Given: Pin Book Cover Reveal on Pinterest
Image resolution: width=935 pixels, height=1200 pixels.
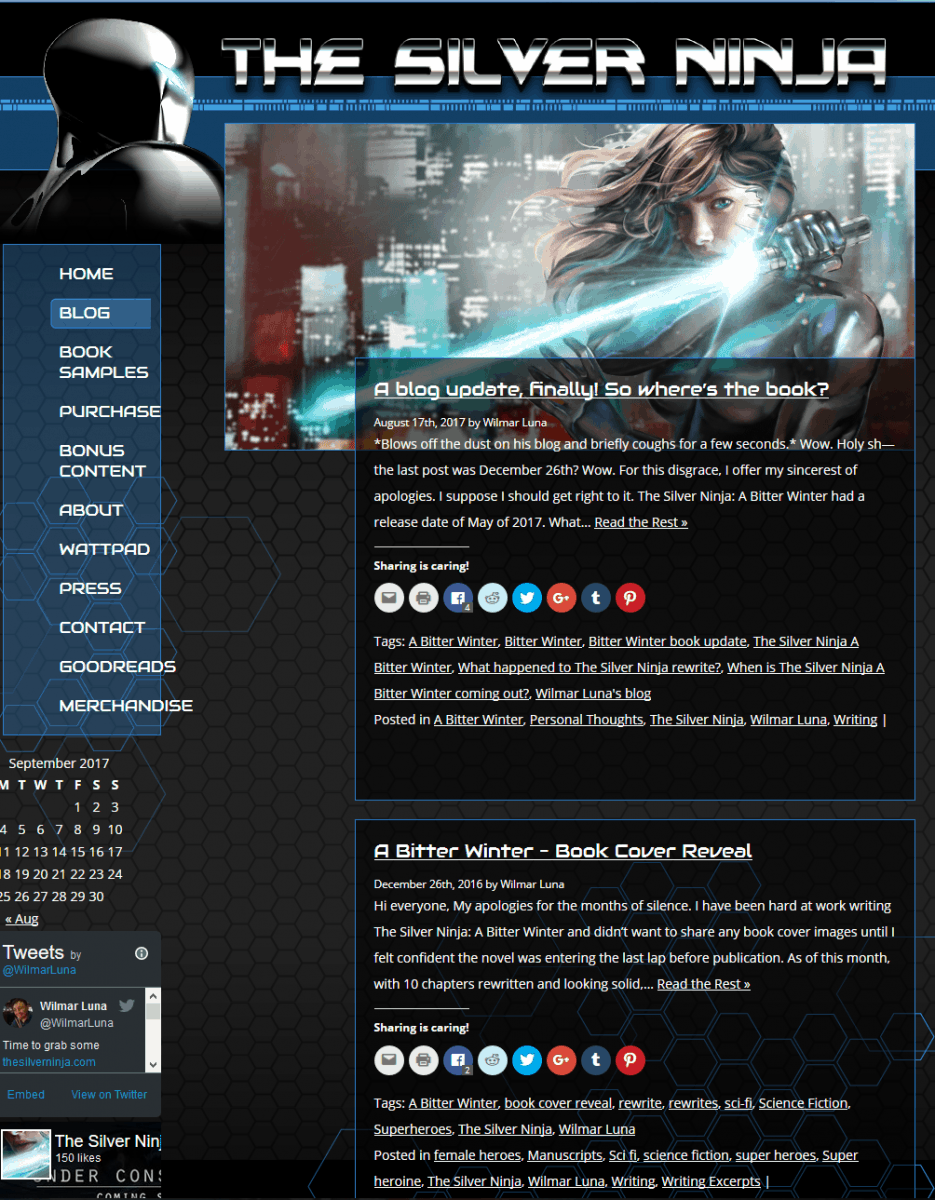Looking at the screenshot, I should (x=630, y=1060).
